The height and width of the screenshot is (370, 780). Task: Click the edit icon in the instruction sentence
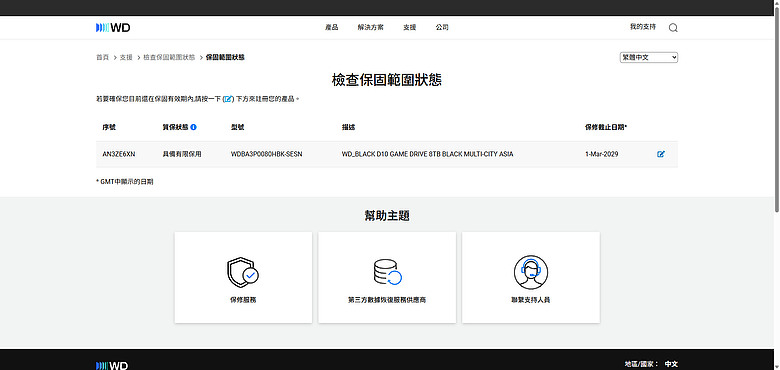click(228, 99)
